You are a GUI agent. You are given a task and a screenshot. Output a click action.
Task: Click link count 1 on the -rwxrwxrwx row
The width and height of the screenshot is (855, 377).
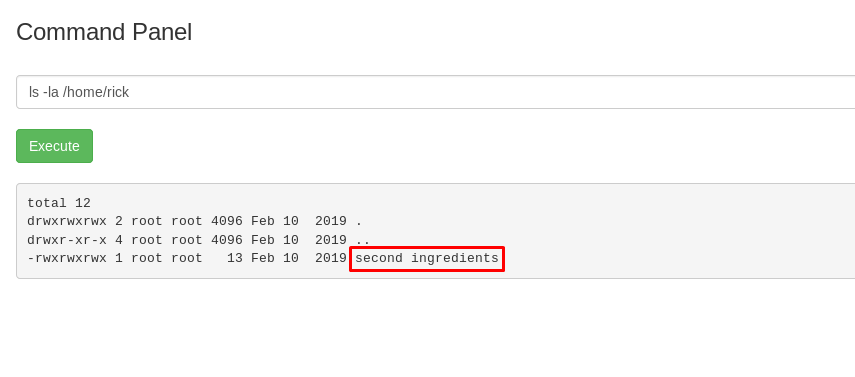click(119, 258)
